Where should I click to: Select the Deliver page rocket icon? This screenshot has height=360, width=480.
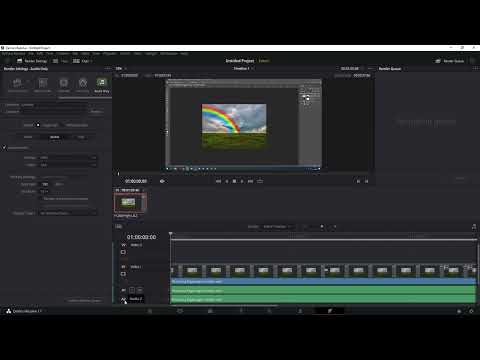(330, 311)
